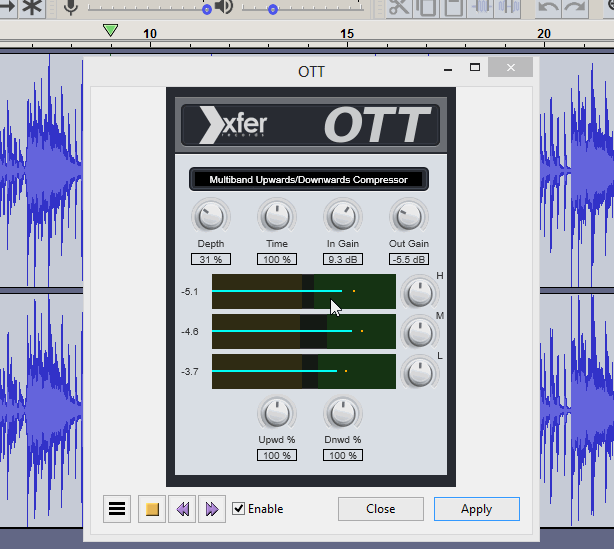614x549 pixels.
Task: Select the In Gain value 9.3 dB
Action: coord(343,259)
